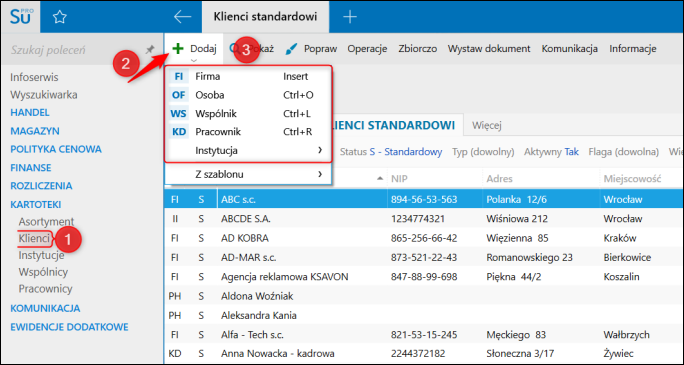Select the AD KOBRA client row
Screen dimensions: 684x365
[x=424, y=238]
